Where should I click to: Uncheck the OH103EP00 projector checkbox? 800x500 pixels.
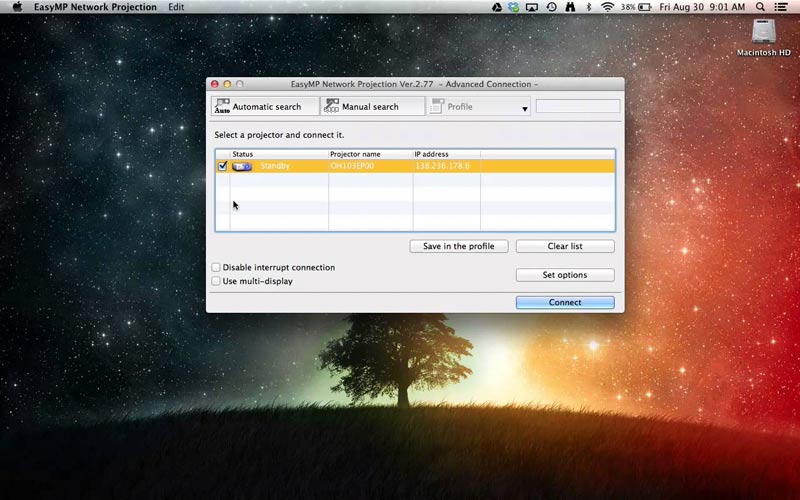(x=222, y=166)
